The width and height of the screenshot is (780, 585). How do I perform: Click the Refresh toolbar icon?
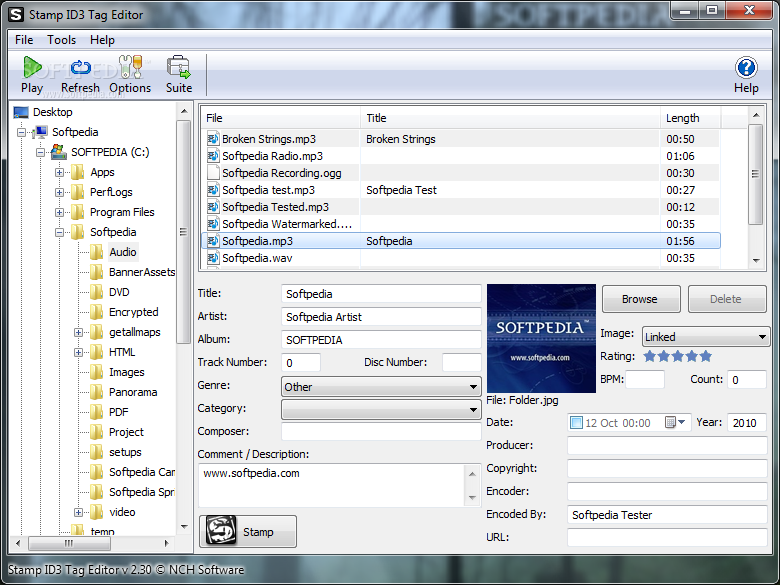(x=80, y=67)
